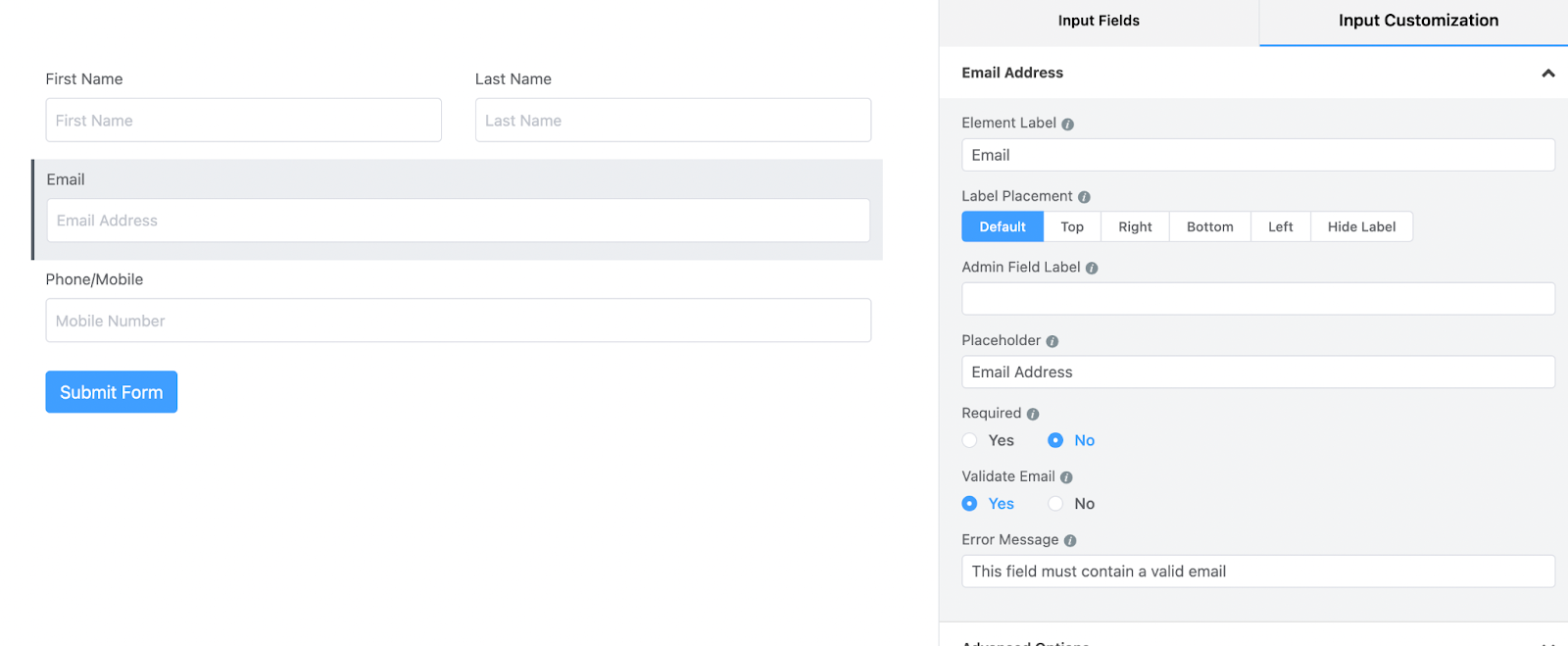
Task: Set label placement to Top
Action: pyautogui.click(x=1072, y=227)
